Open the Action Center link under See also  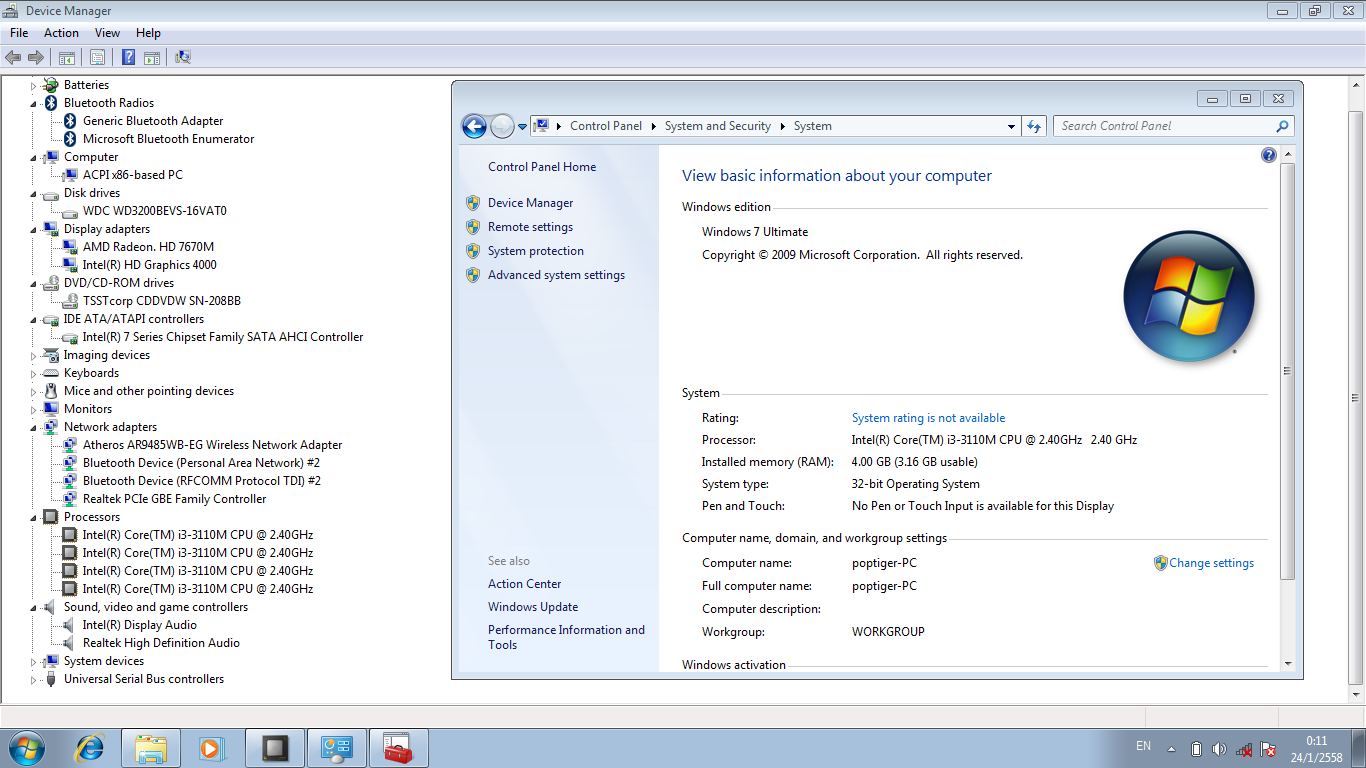(x=524, y=584)
